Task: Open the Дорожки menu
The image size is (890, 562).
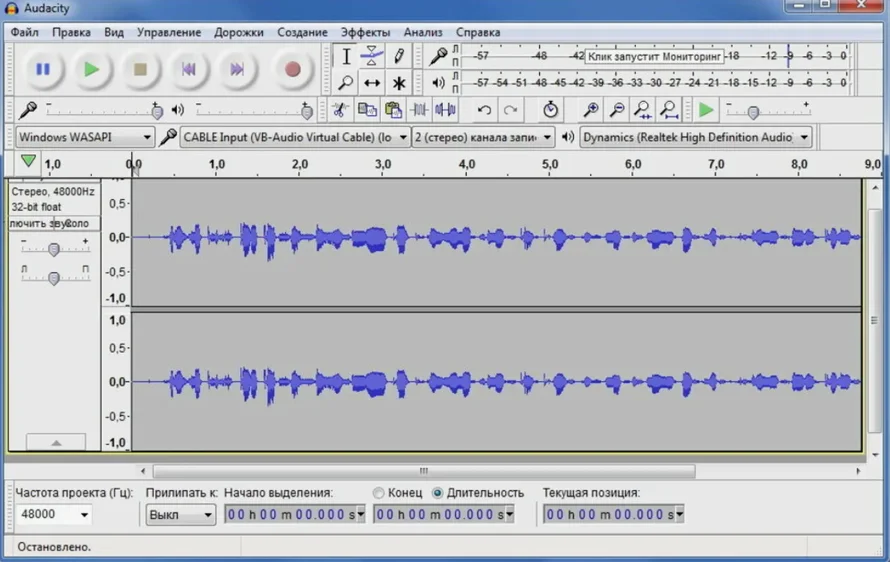Action: pos(238,32)
